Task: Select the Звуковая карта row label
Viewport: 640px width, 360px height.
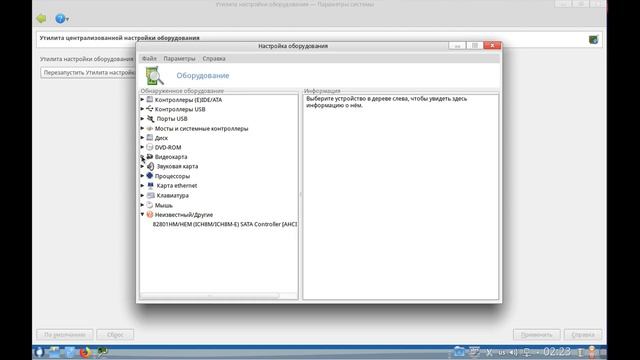Action: click(x=177, y=166)
